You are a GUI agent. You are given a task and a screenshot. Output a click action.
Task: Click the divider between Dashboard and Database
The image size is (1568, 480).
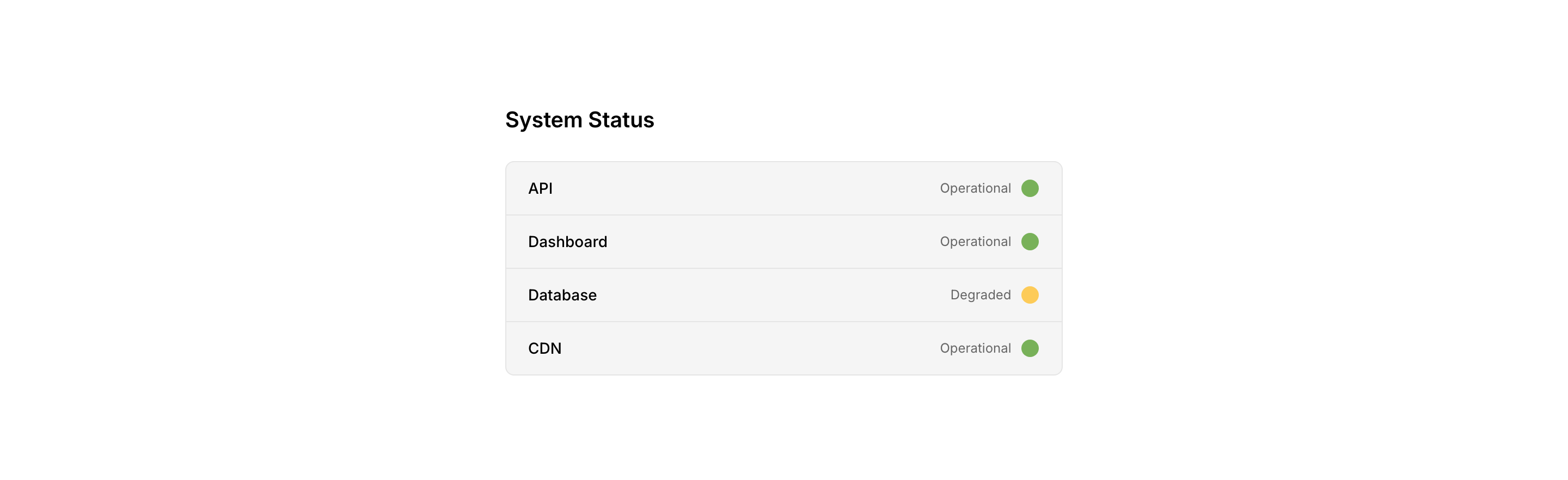click(783, 268)
